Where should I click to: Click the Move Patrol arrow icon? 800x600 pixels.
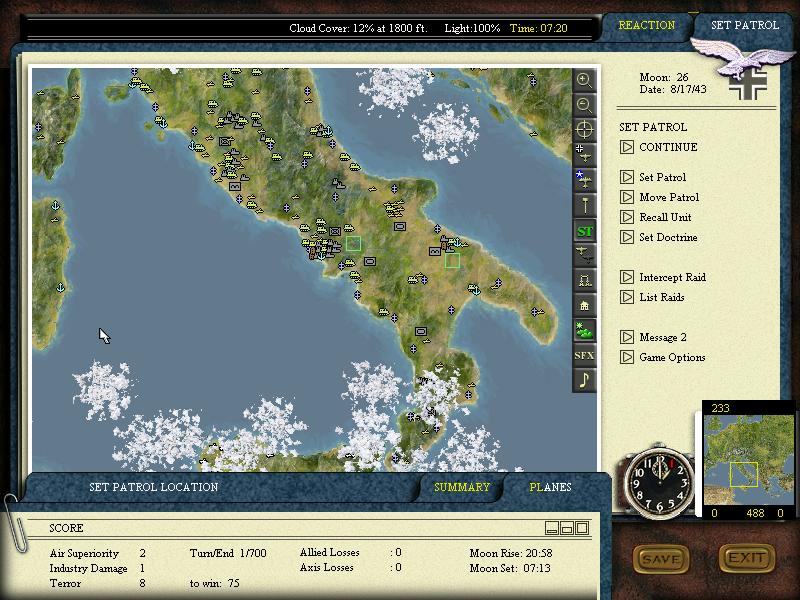point(627,197)
